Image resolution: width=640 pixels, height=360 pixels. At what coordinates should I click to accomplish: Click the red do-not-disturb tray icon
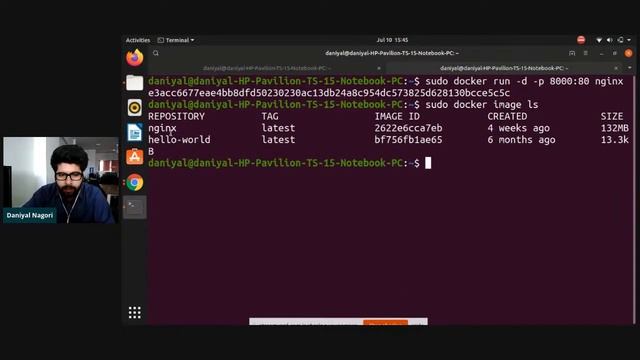pos(581,40)
